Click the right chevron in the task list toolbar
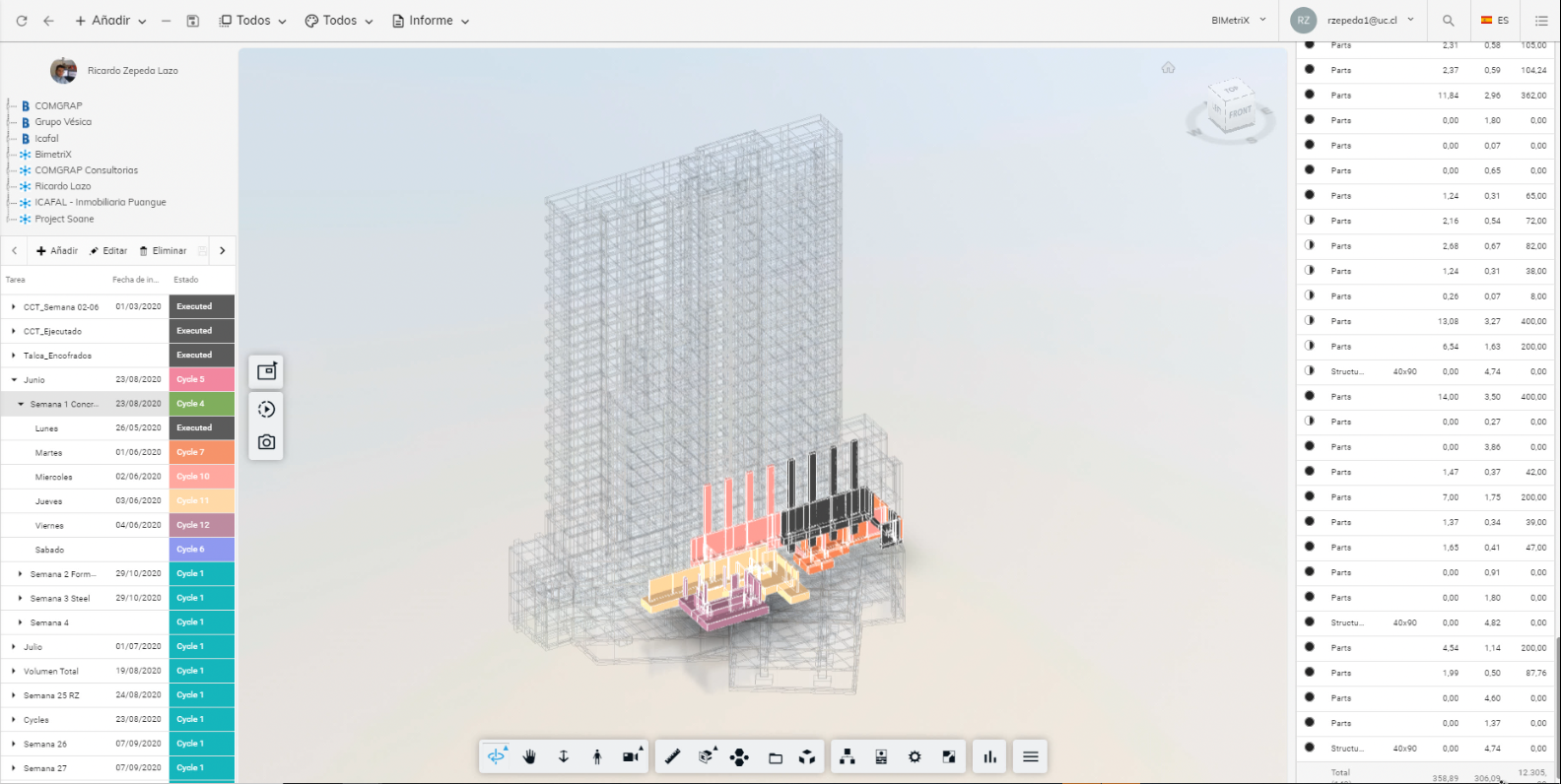This screenshot has height=784, width=1561. pos(223,251)
